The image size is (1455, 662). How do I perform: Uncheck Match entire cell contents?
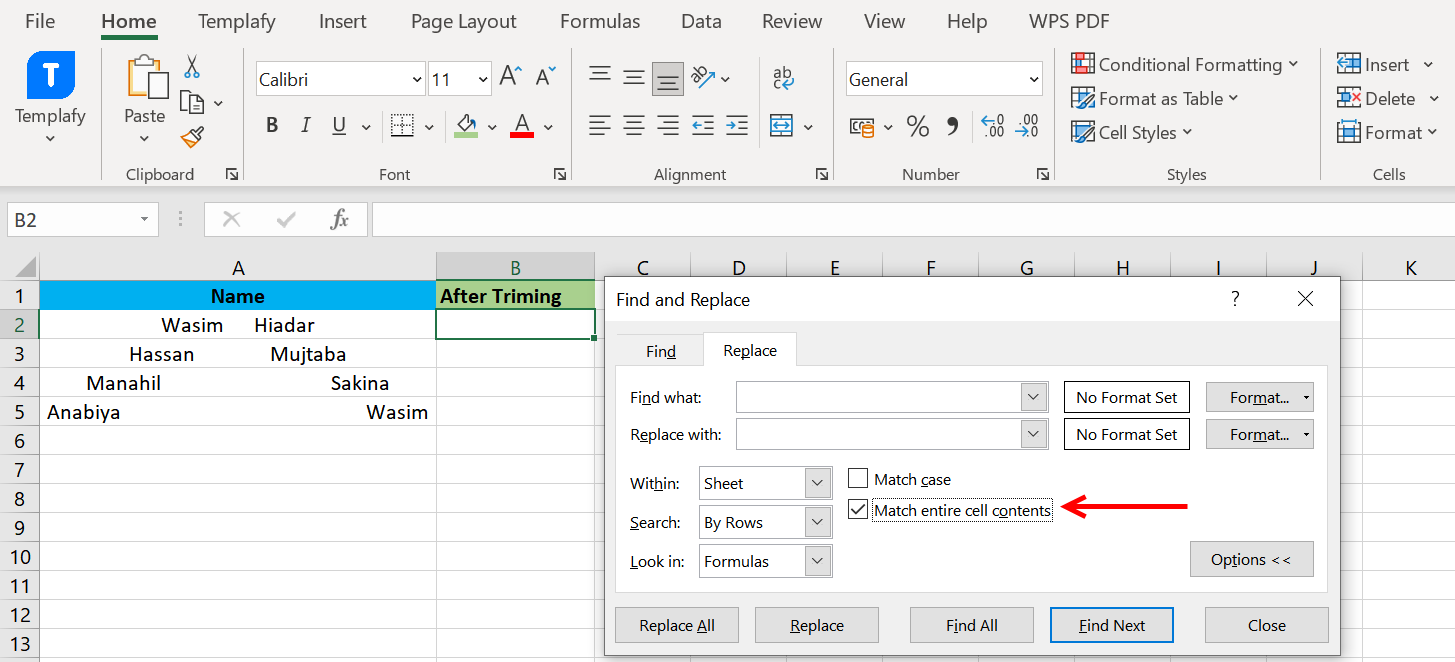pos(857,510)
